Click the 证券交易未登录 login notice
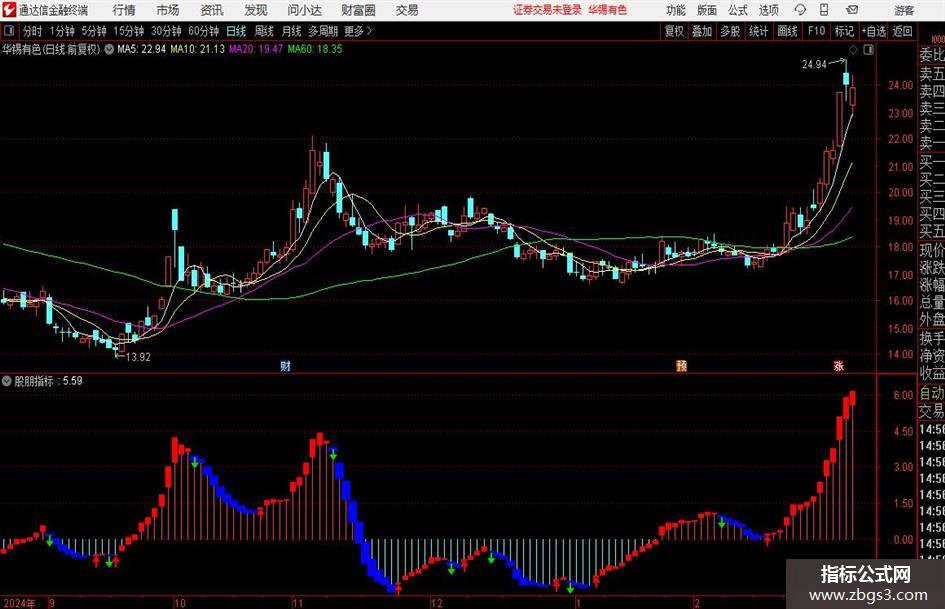Viewport: 945px width, 609px height. 548,10
